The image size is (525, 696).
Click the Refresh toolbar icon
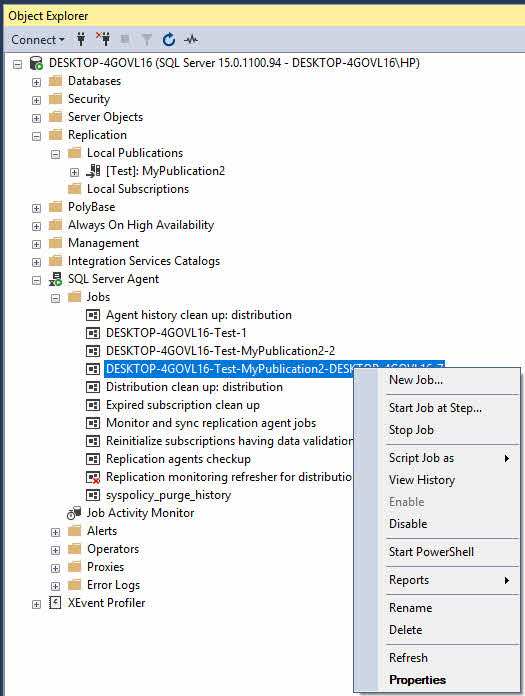point(169,40)
